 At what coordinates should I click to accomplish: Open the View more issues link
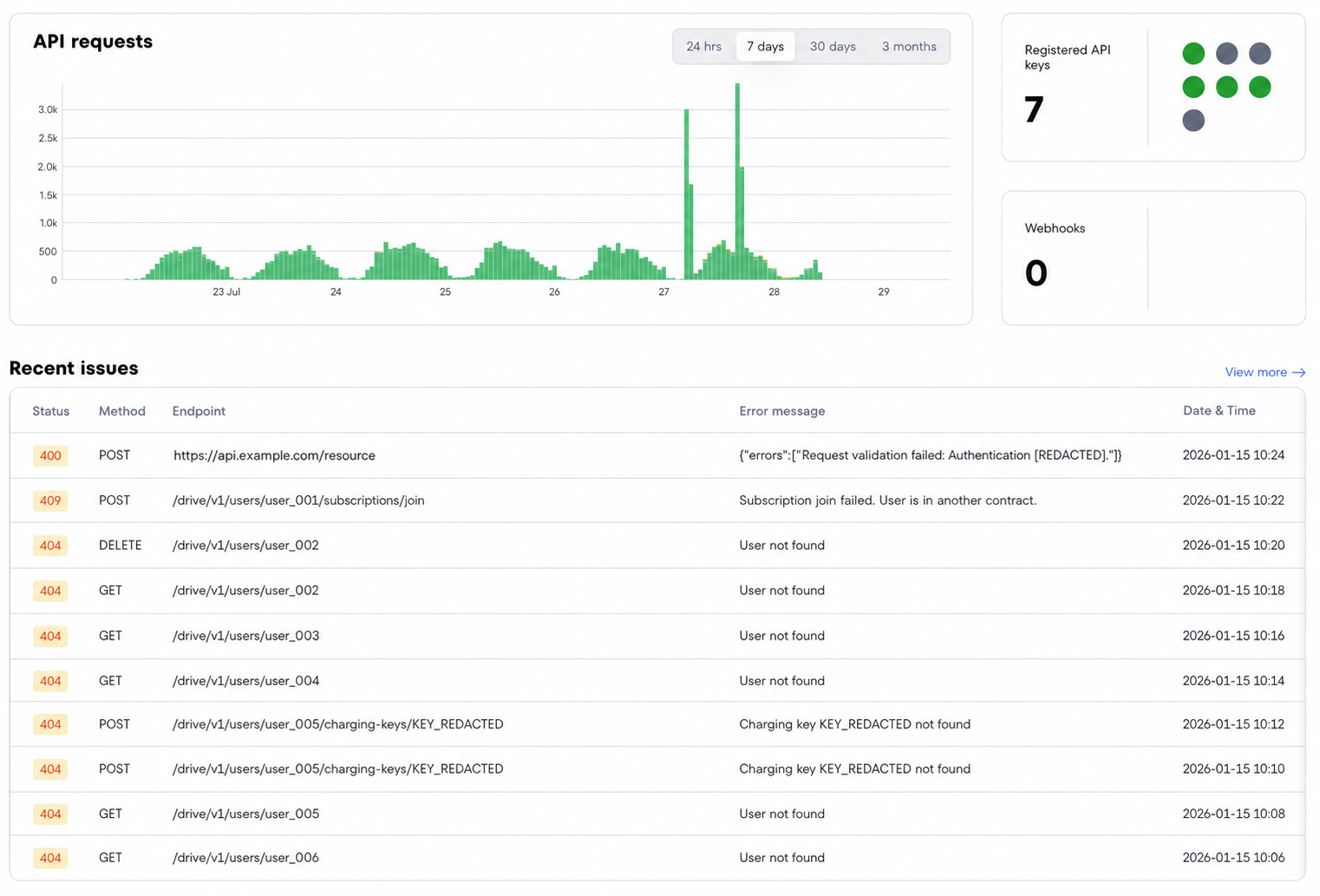click(x=1264, y=372)
